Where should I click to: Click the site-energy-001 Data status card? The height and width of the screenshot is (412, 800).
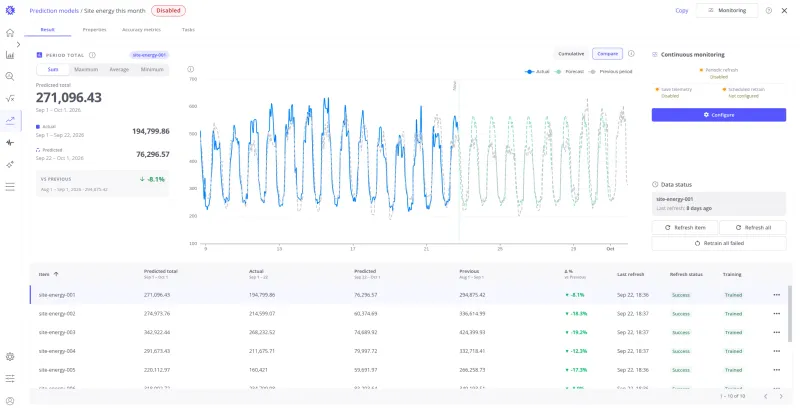718,204
